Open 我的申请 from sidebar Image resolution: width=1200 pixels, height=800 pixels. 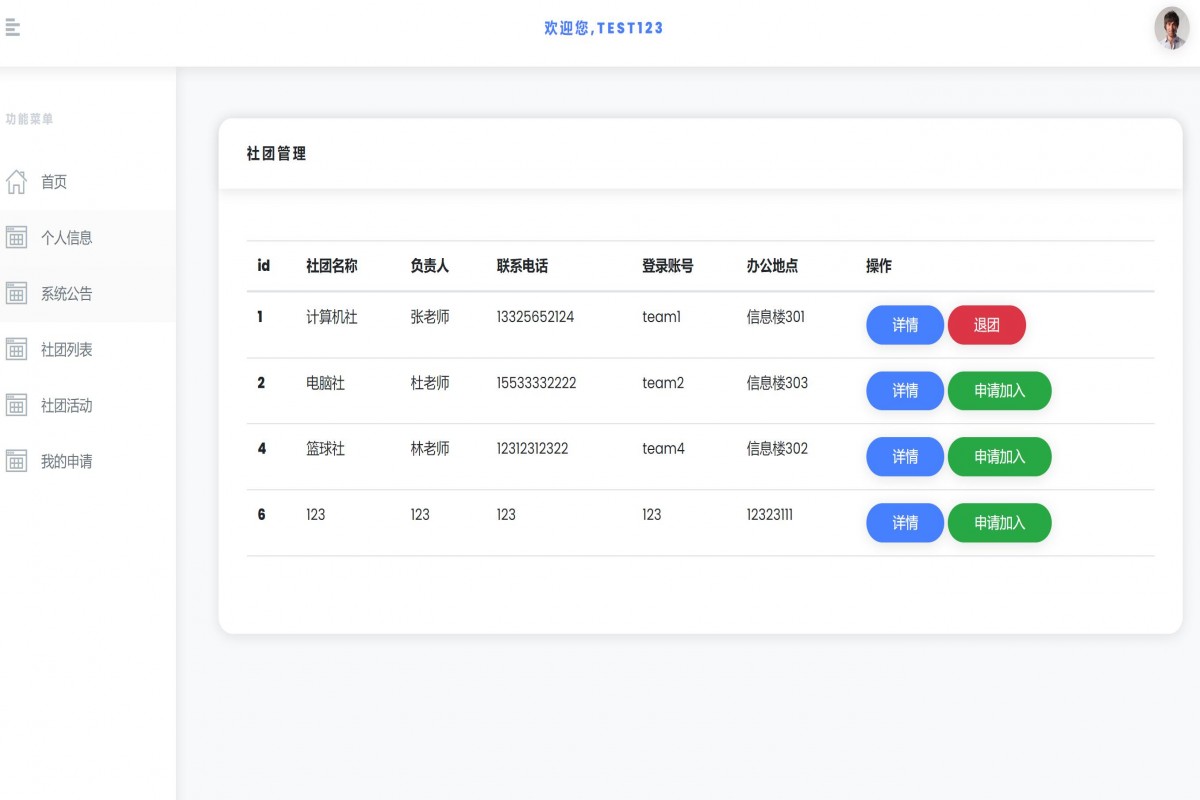[66, 460]
